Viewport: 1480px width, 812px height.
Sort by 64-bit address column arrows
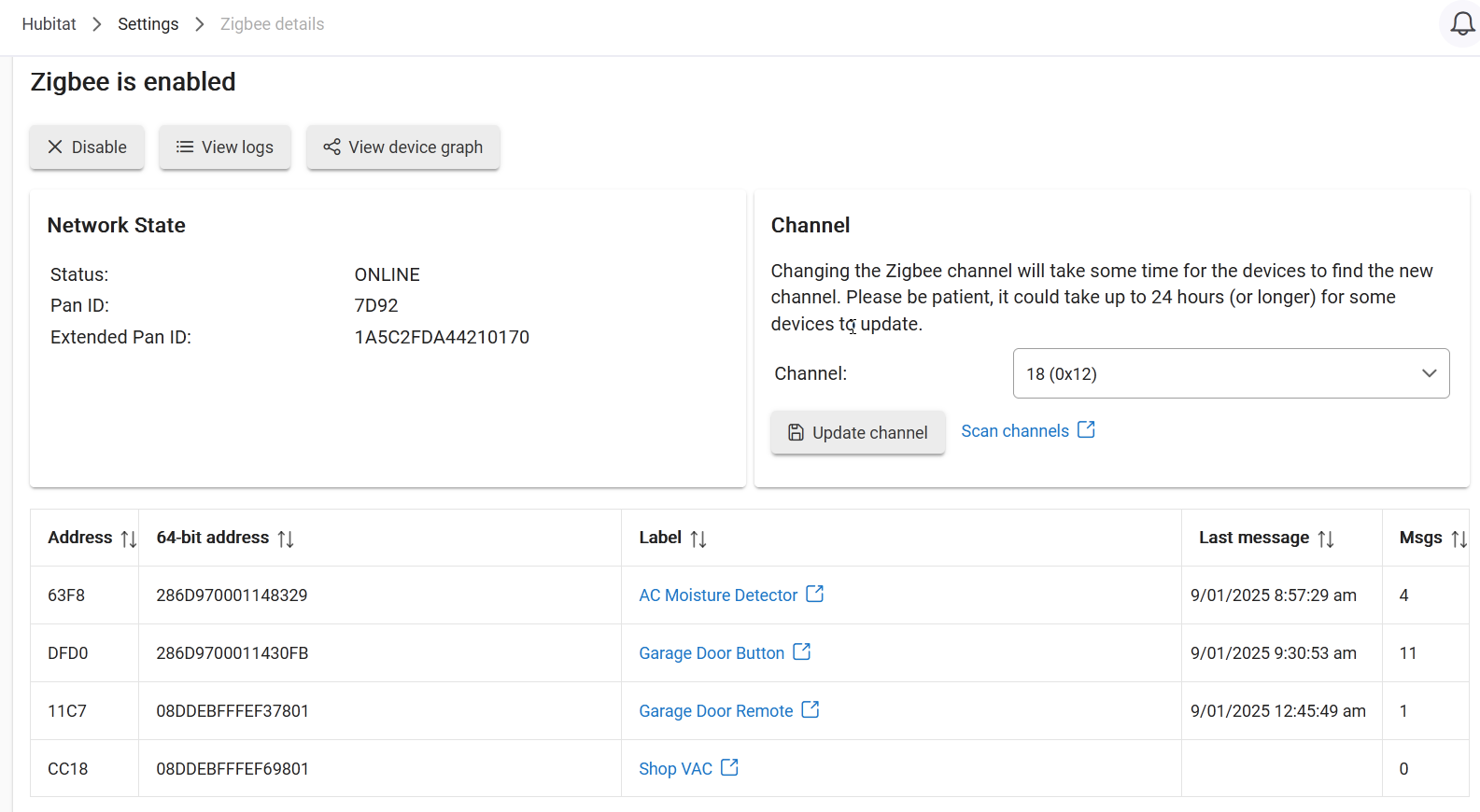coord(286,539)
